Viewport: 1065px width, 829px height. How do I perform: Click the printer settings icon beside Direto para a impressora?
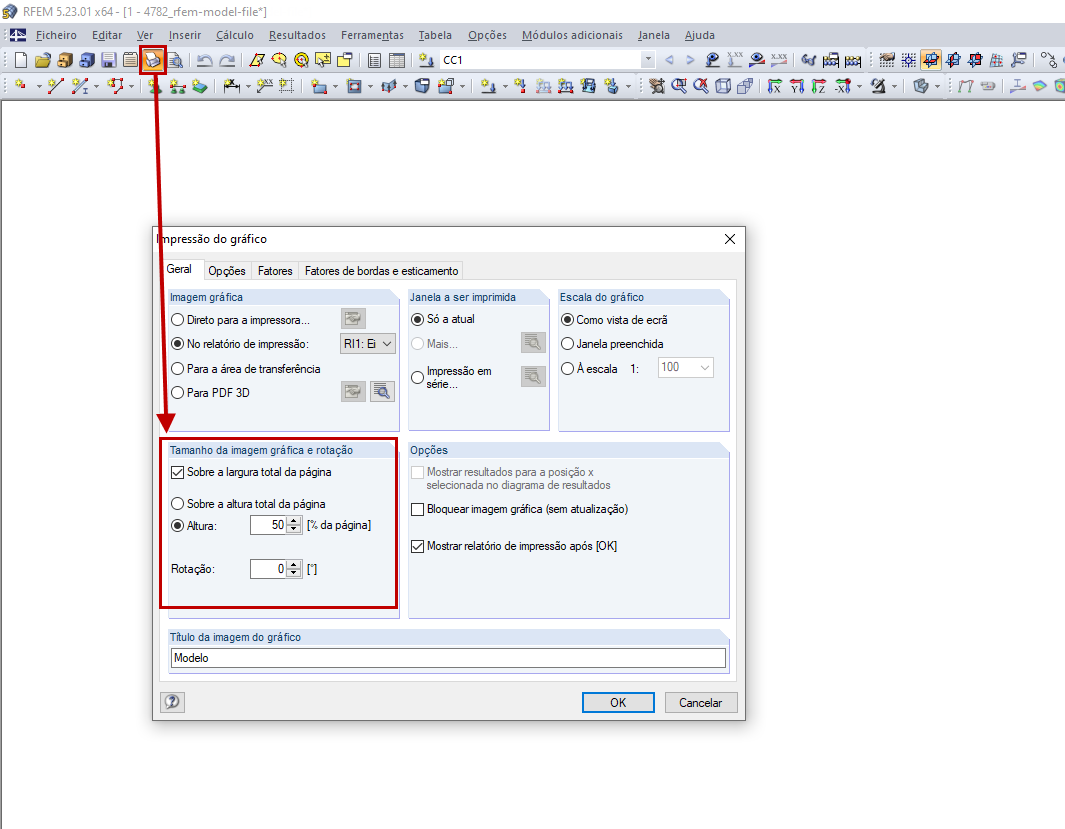pyautogui.click(x=353, y=318)
